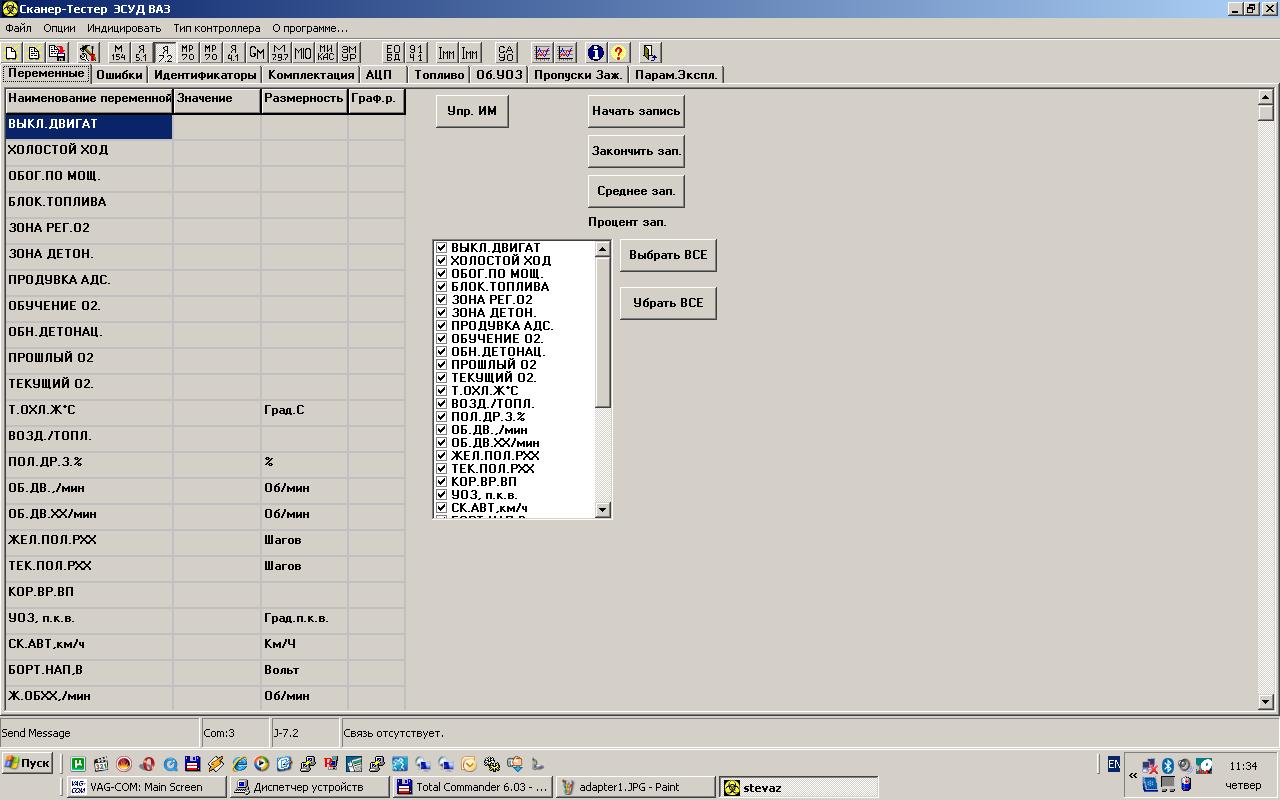Select the MIO controller icon
This screenshot has height=800, width=1280.
pos(303,53)
